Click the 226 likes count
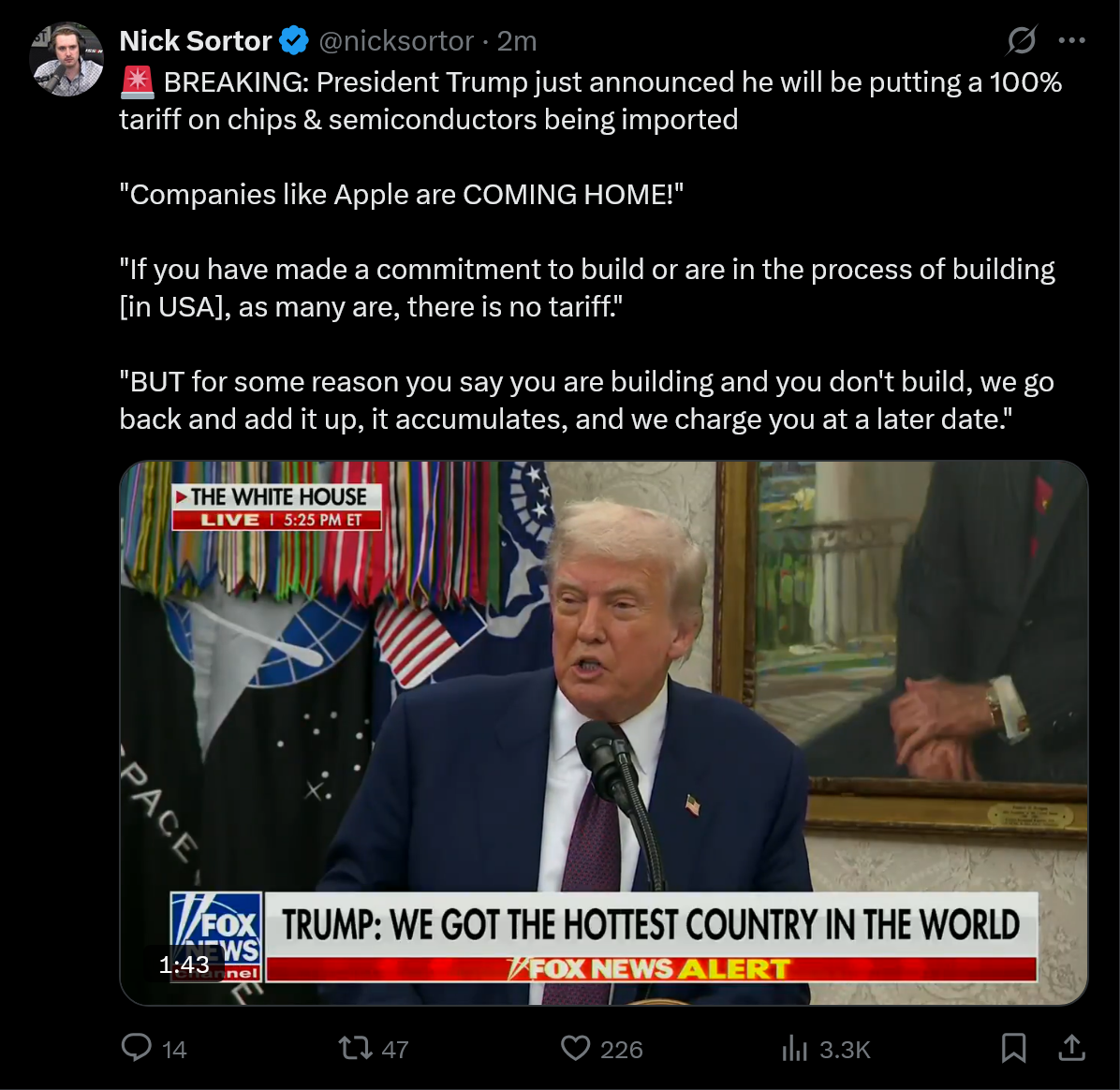This screenshot has width=1120, height=1090. [622, 1050]
